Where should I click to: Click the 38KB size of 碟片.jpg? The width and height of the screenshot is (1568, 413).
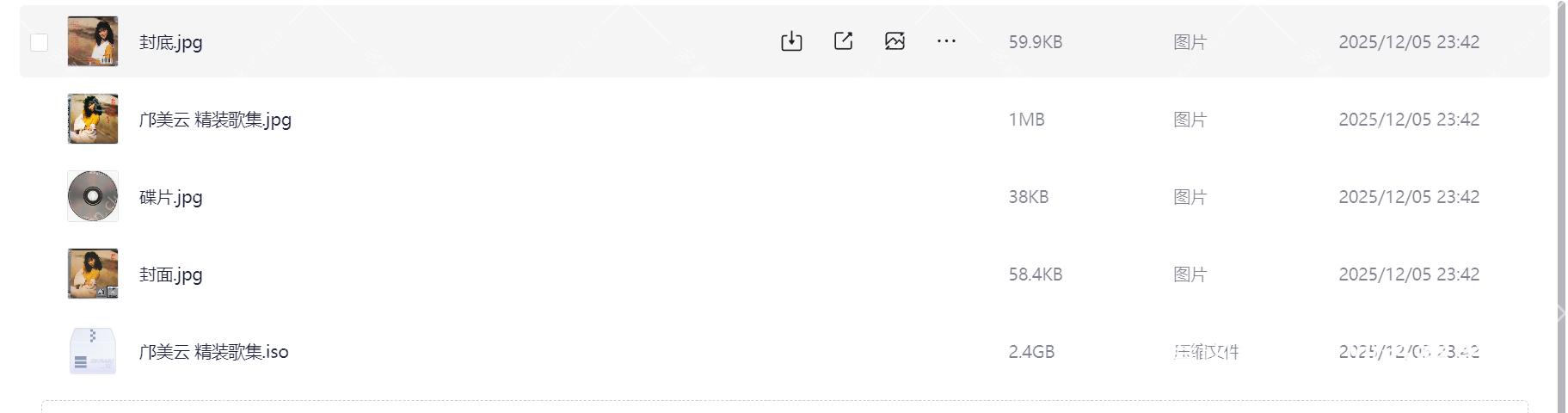pos(1029,197)
